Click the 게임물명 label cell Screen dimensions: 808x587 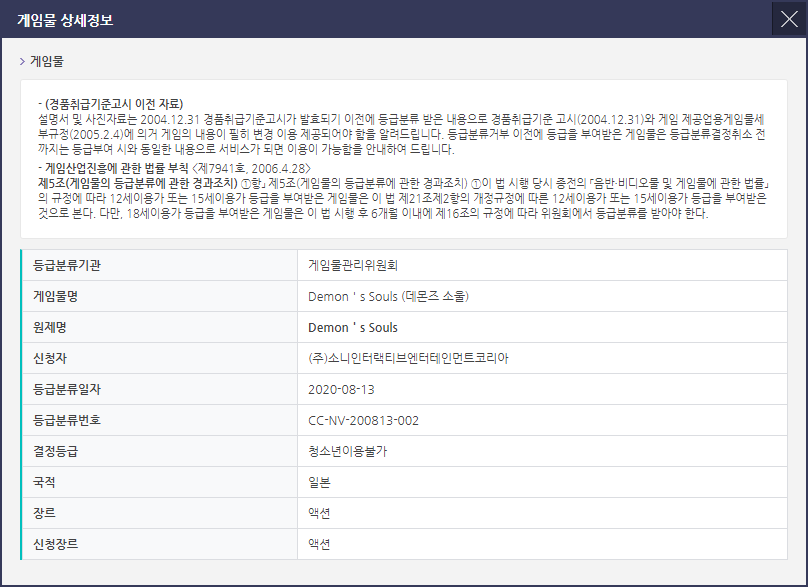[160, 296]
